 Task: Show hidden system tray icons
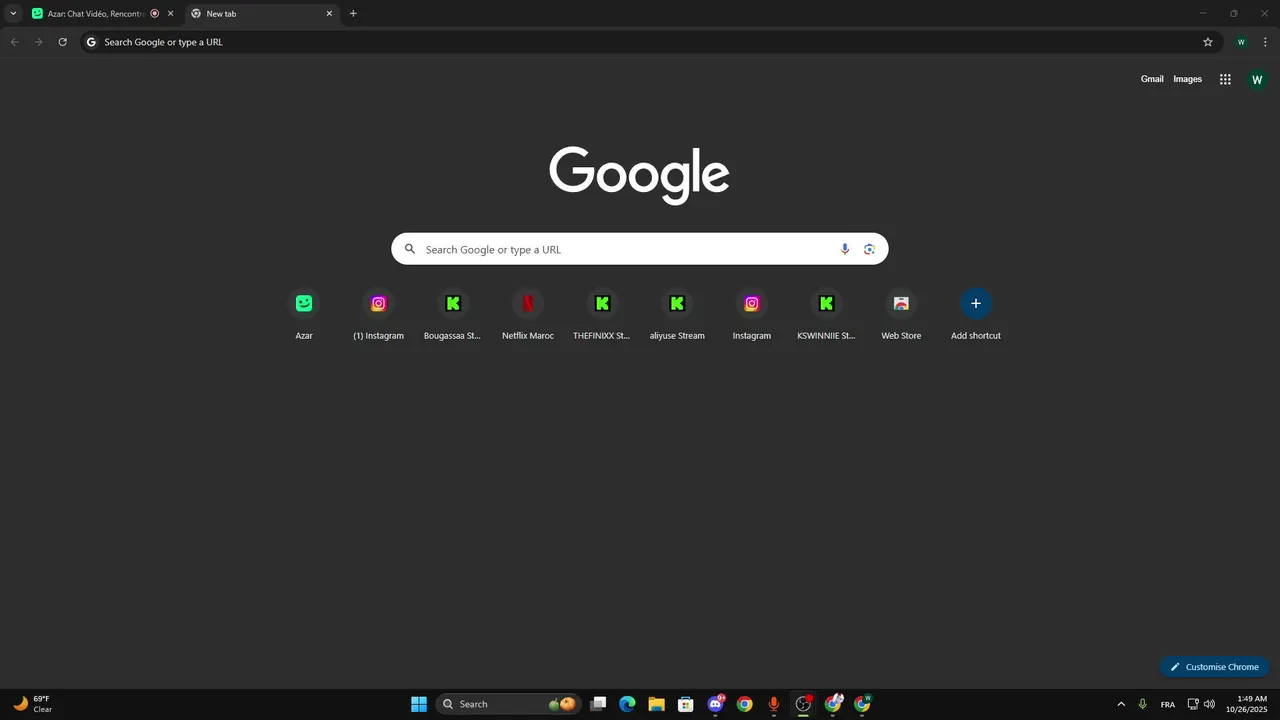pos(1121,704)
